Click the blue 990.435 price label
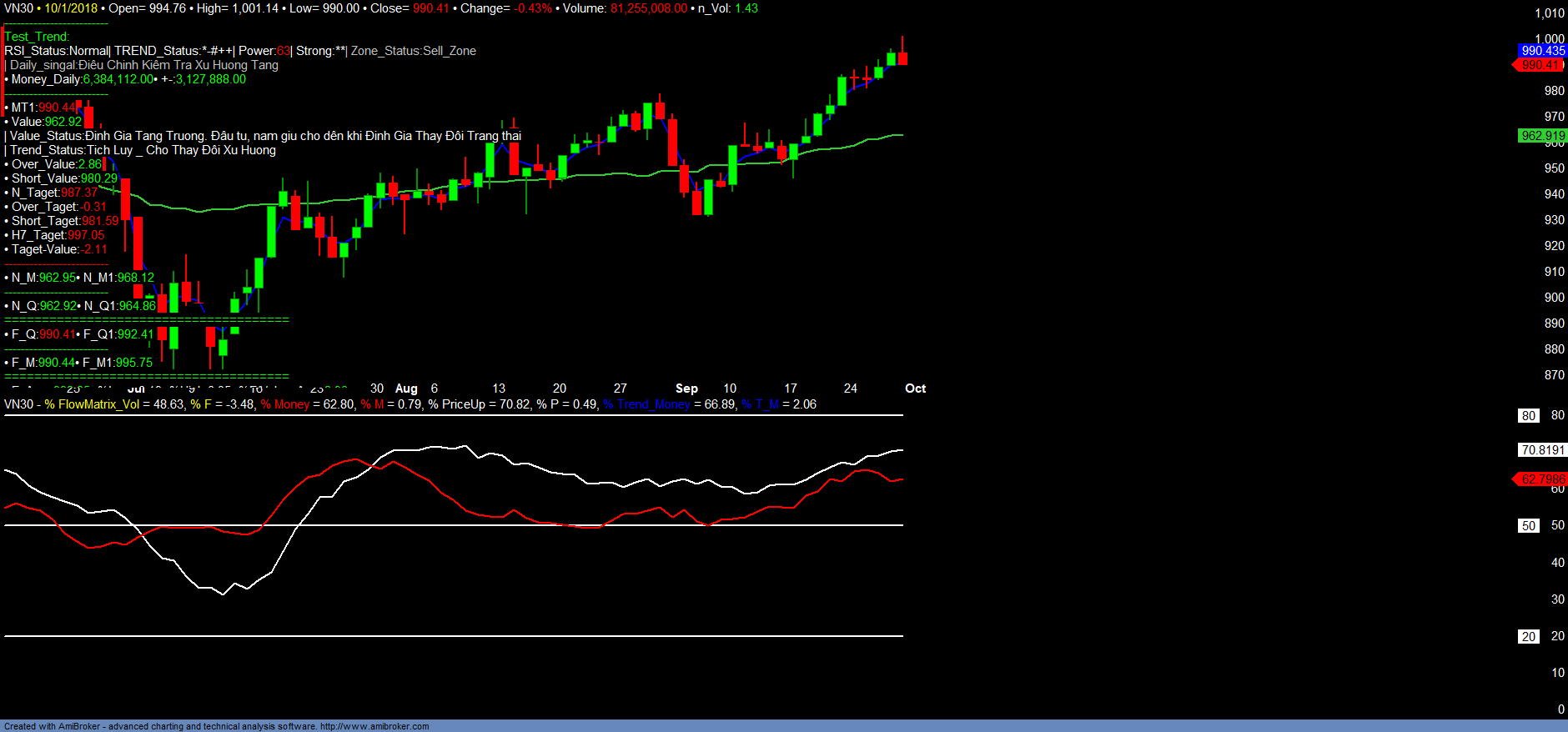 1542,51
